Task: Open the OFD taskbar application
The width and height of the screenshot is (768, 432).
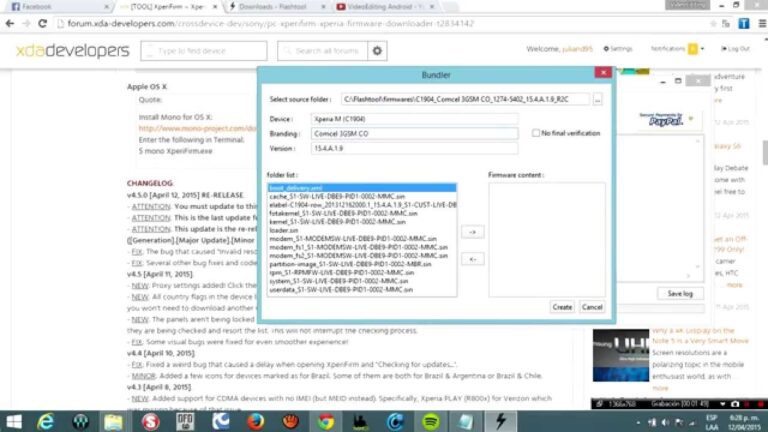Action: [x=185, y=422]
